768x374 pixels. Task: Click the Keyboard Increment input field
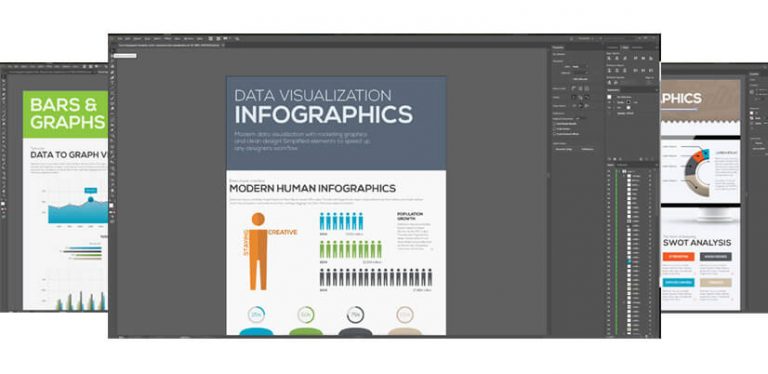click(582, 118)
